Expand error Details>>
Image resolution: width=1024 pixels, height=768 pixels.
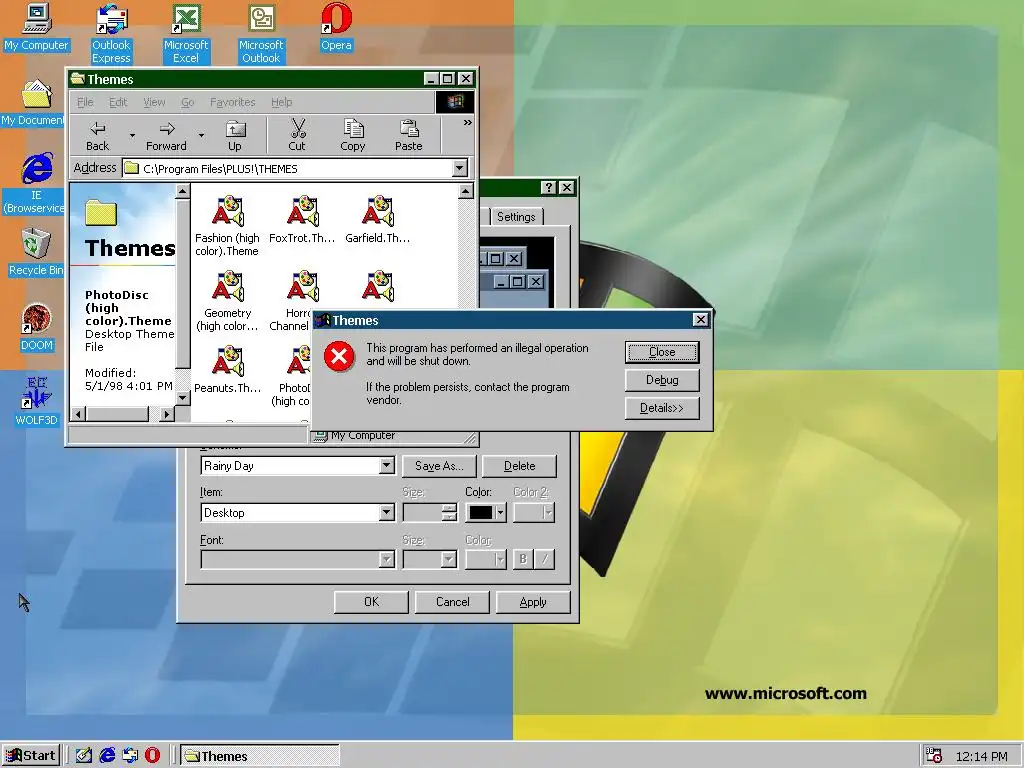tap(662, 408)
